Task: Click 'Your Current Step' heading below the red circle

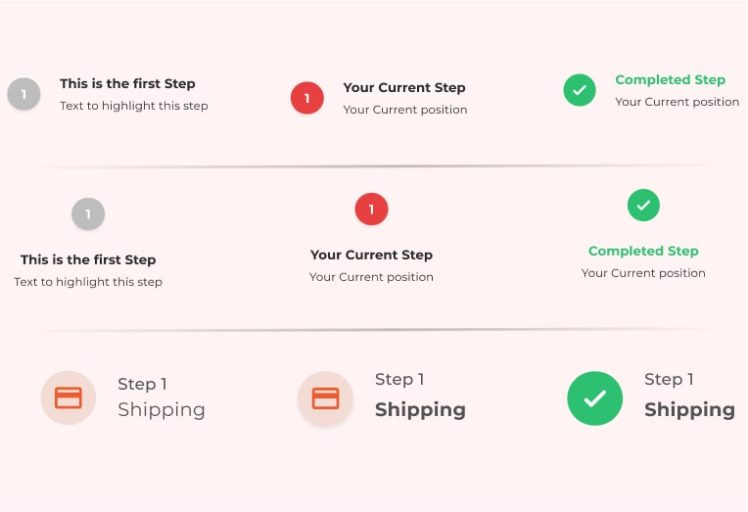Action: tap(371, 255)
